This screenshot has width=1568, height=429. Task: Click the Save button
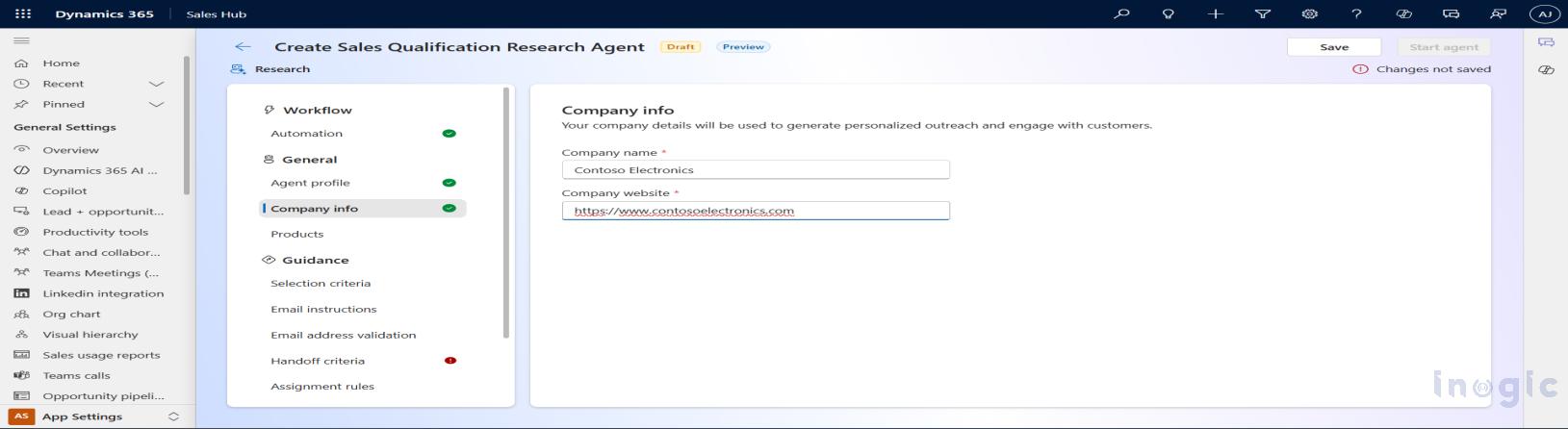tap(1333, 46)
